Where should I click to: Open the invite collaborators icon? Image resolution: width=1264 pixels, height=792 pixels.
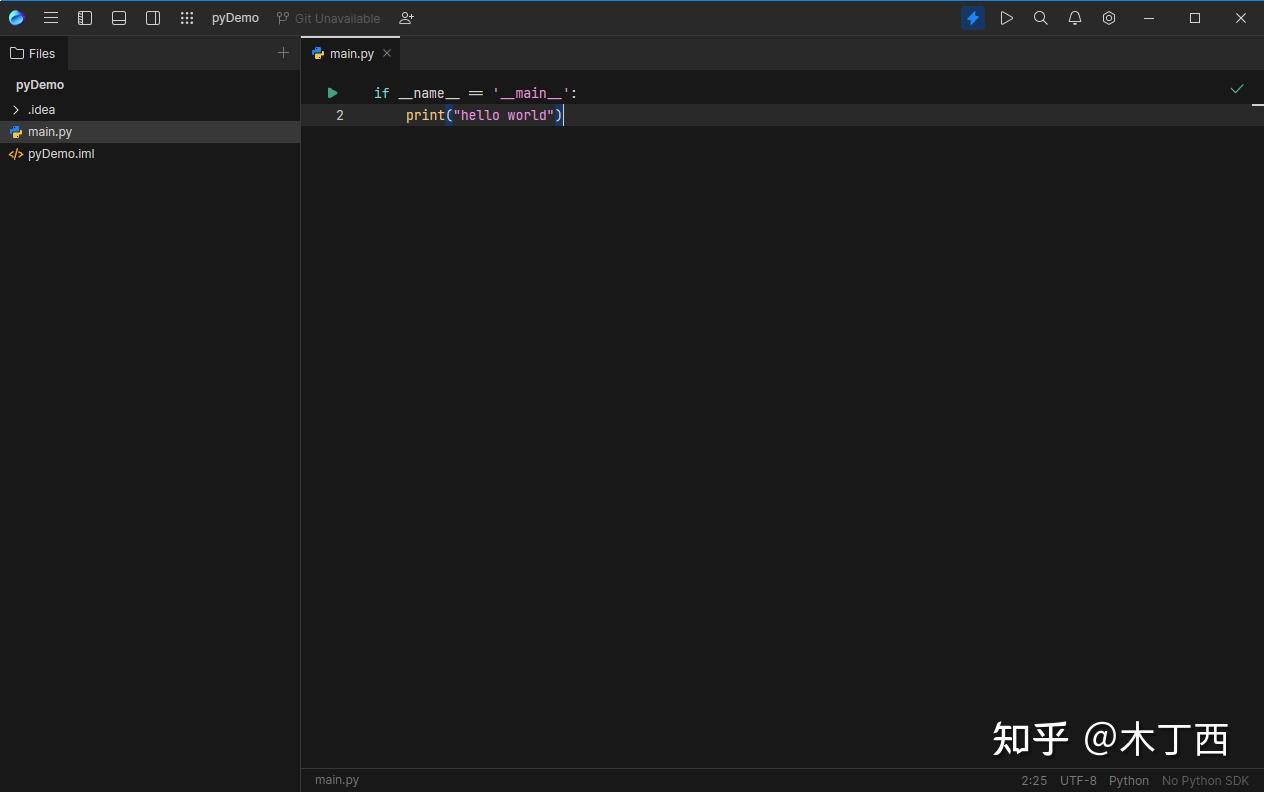(405, 18)
